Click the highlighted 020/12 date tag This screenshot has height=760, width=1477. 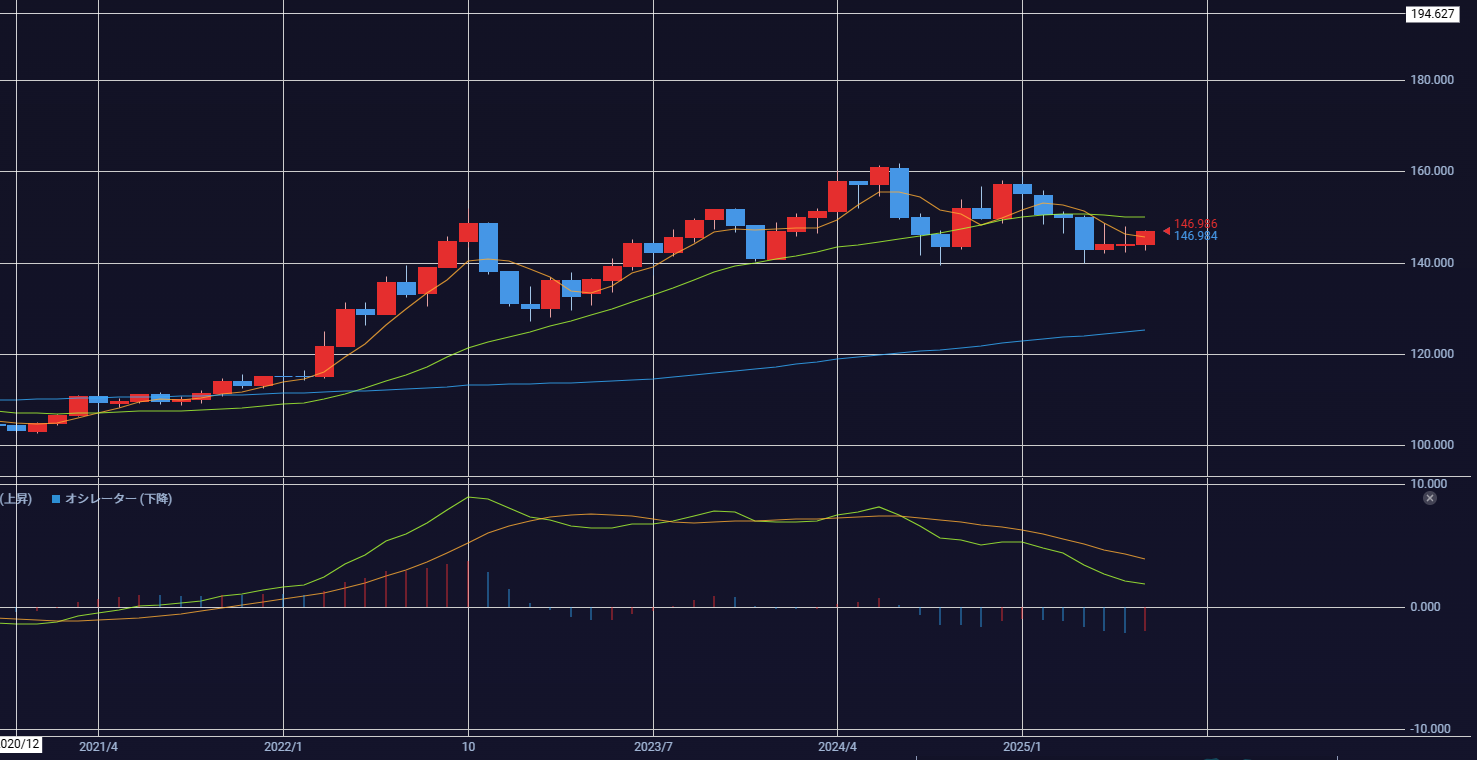coord(20,744)
